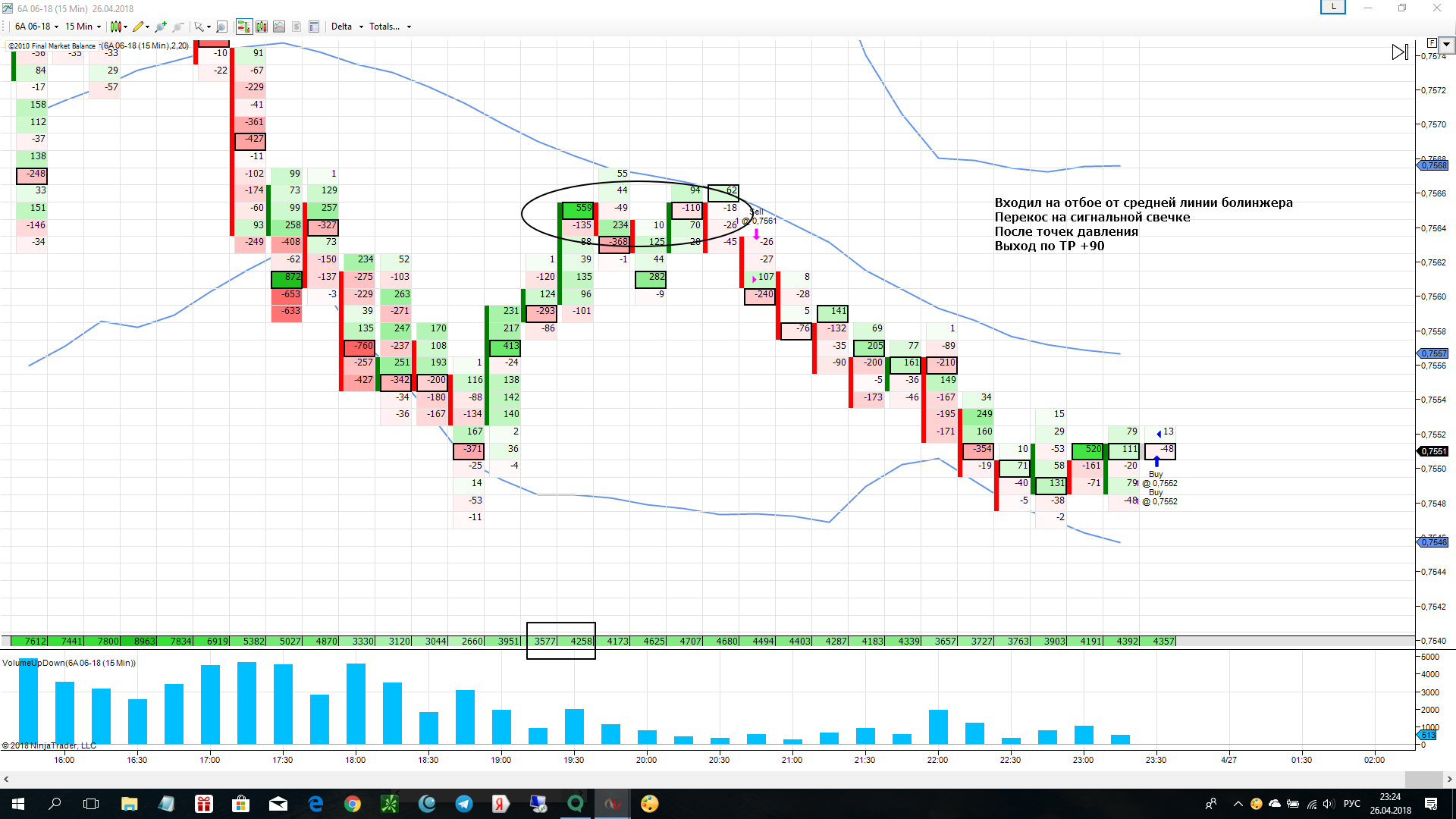The height and width of the screenshot is (819, 1456).
Task: Open the drawing tools pencil dropdown
Action: [141, 27]
